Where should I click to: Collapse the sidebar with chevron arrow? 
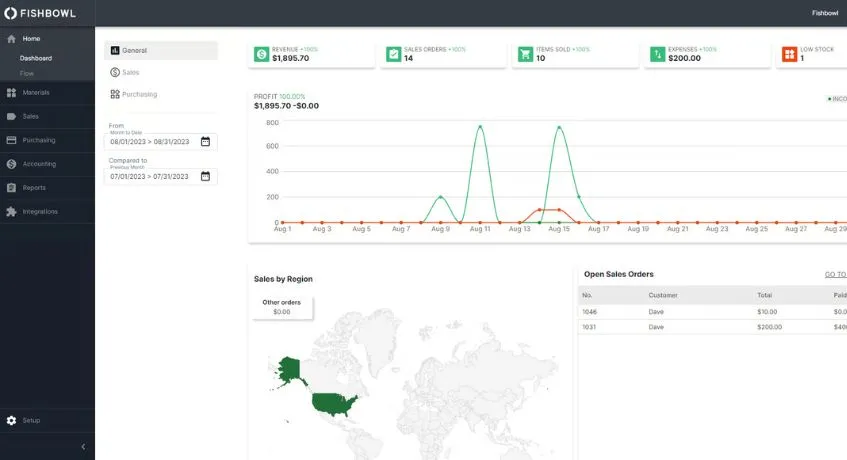point(83,447)
